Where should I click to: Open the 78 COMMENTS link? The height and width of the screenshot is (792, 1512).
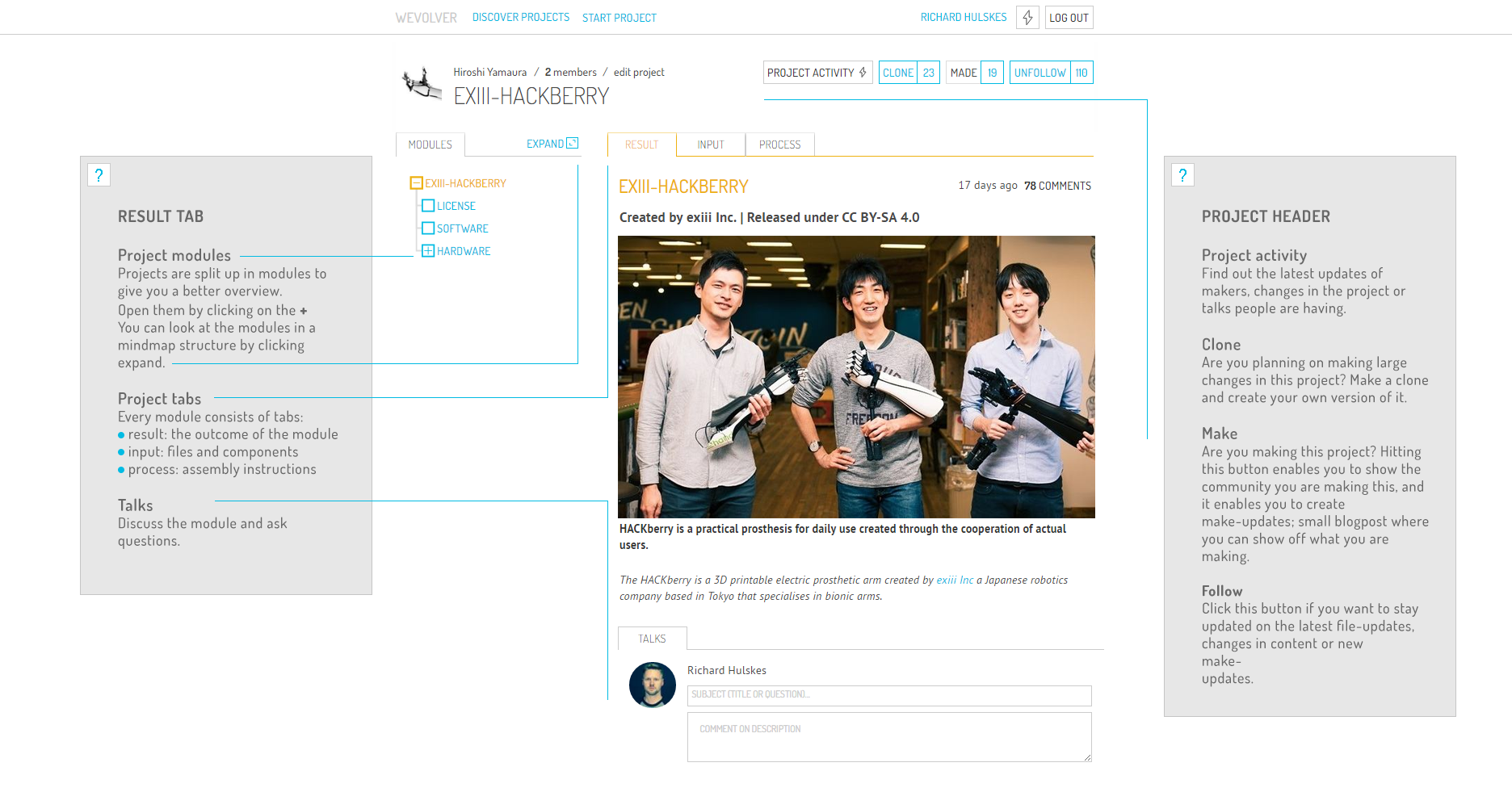pos(1057,186)
